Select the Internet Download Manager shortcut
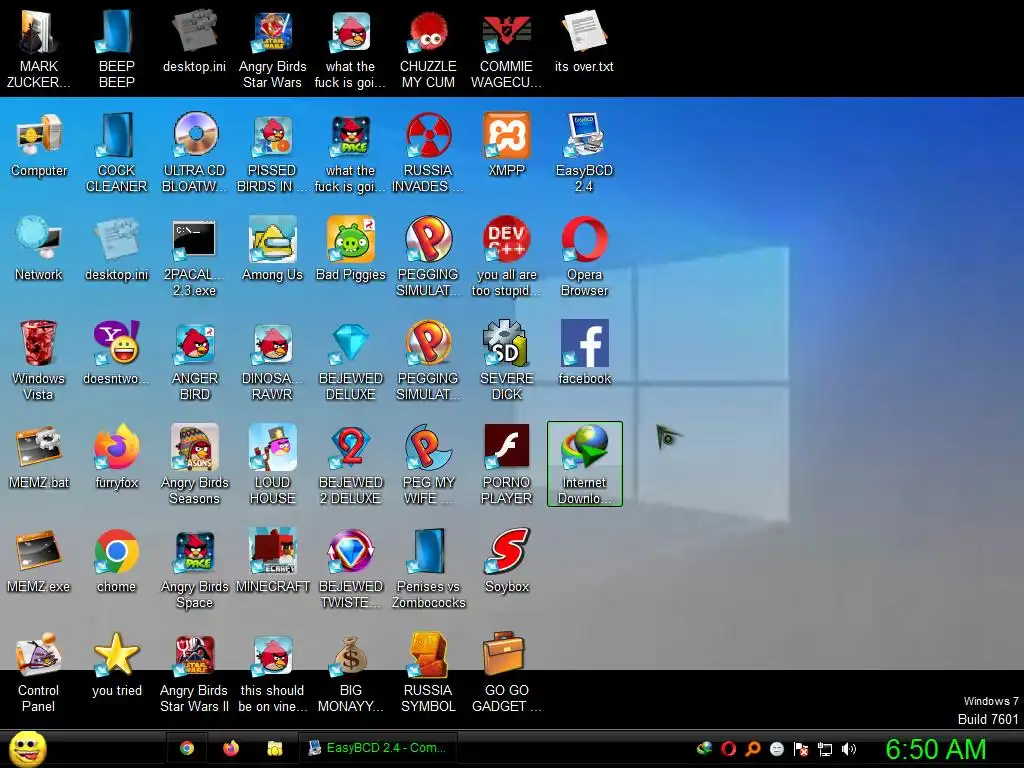Viewport: 1024px width, 768px height. point(584,464)
